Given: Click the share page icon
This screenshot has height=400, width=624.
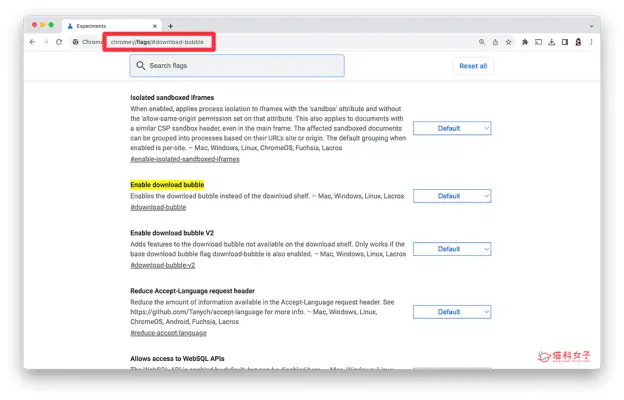Looking at the screenshot, I should 495,42.
